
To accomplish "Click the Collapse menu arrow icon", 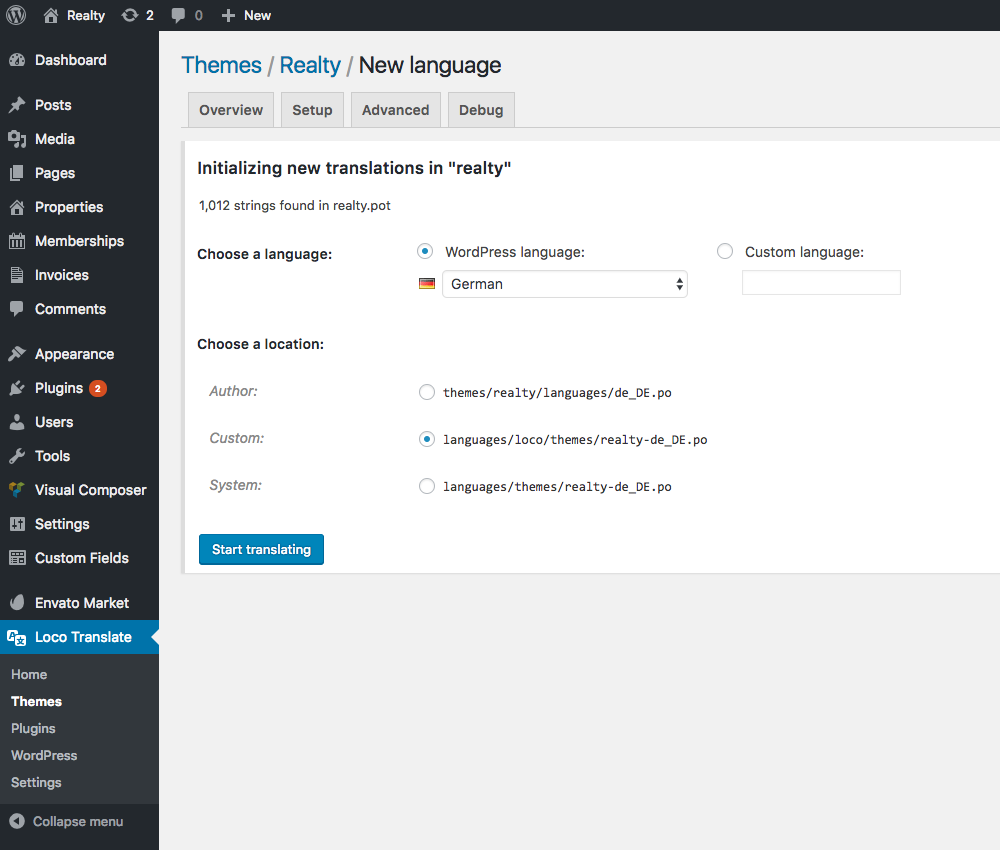I will (17, 821).
